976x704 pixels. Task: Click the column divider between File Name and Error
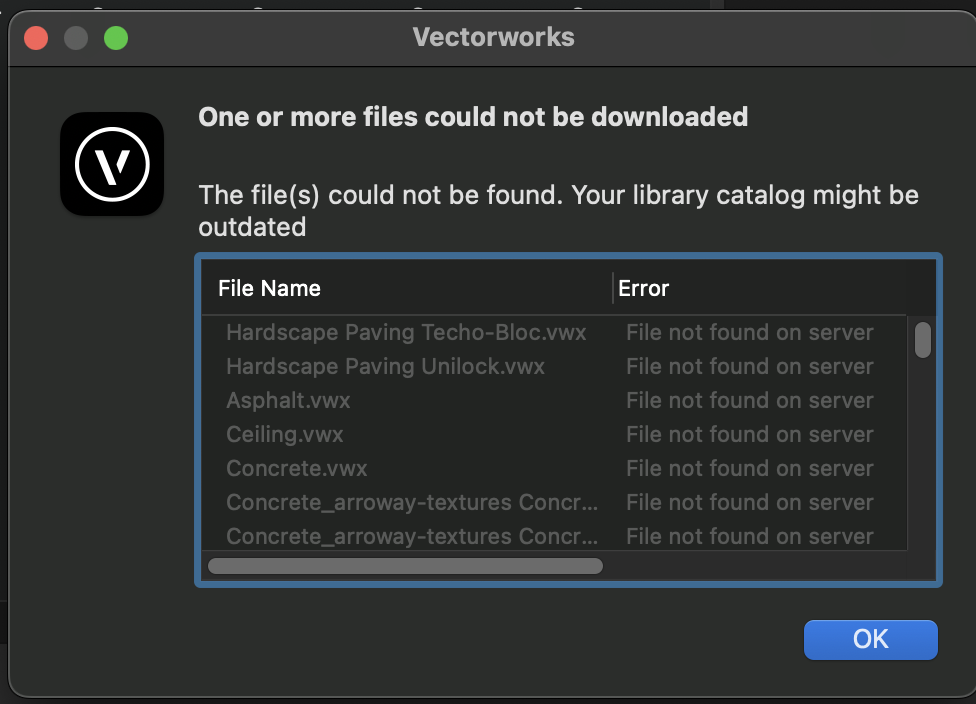point(613,288)
